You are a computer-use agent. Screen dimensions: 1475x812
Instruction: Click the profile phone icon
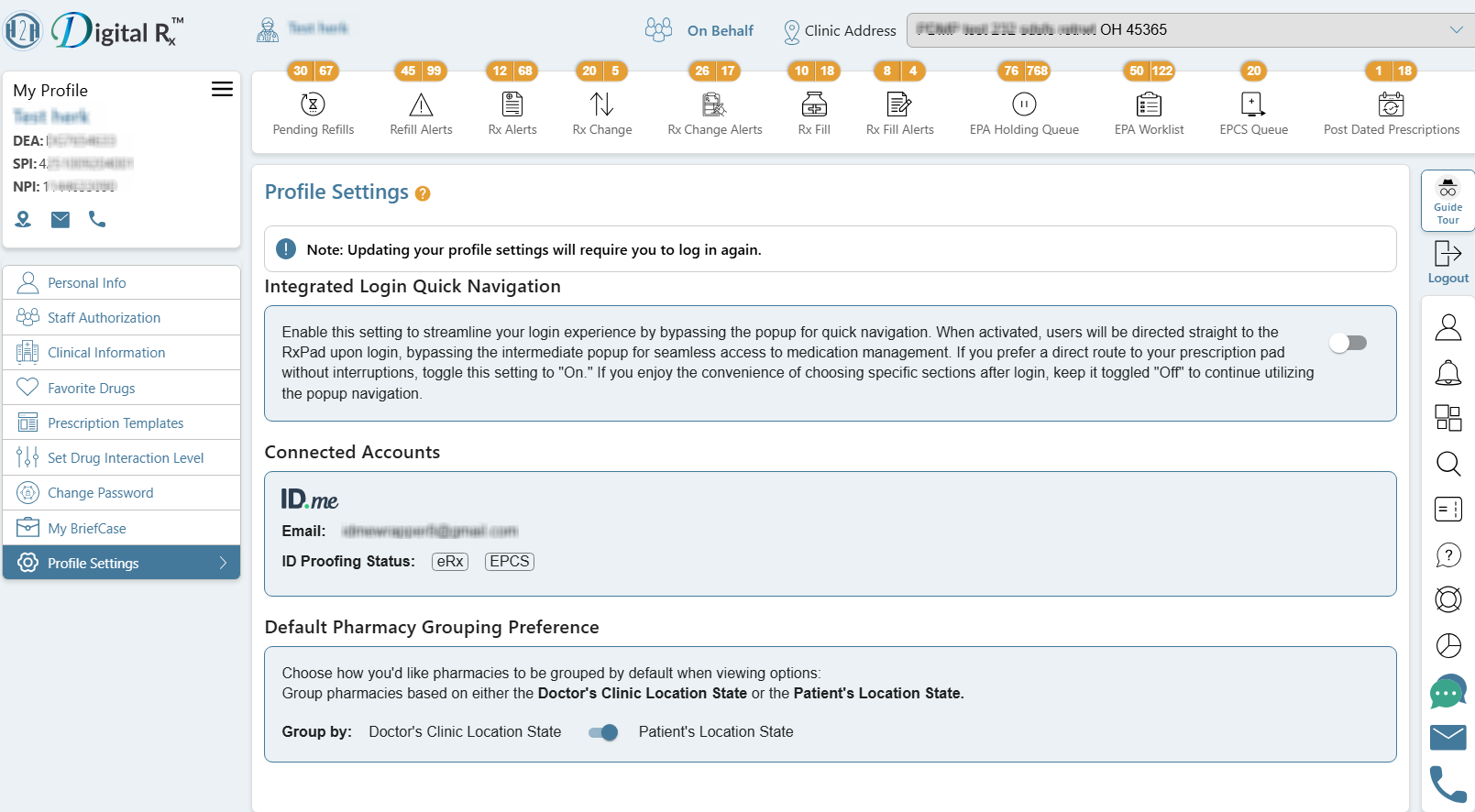pyautogui.click(x=97, y=219)
